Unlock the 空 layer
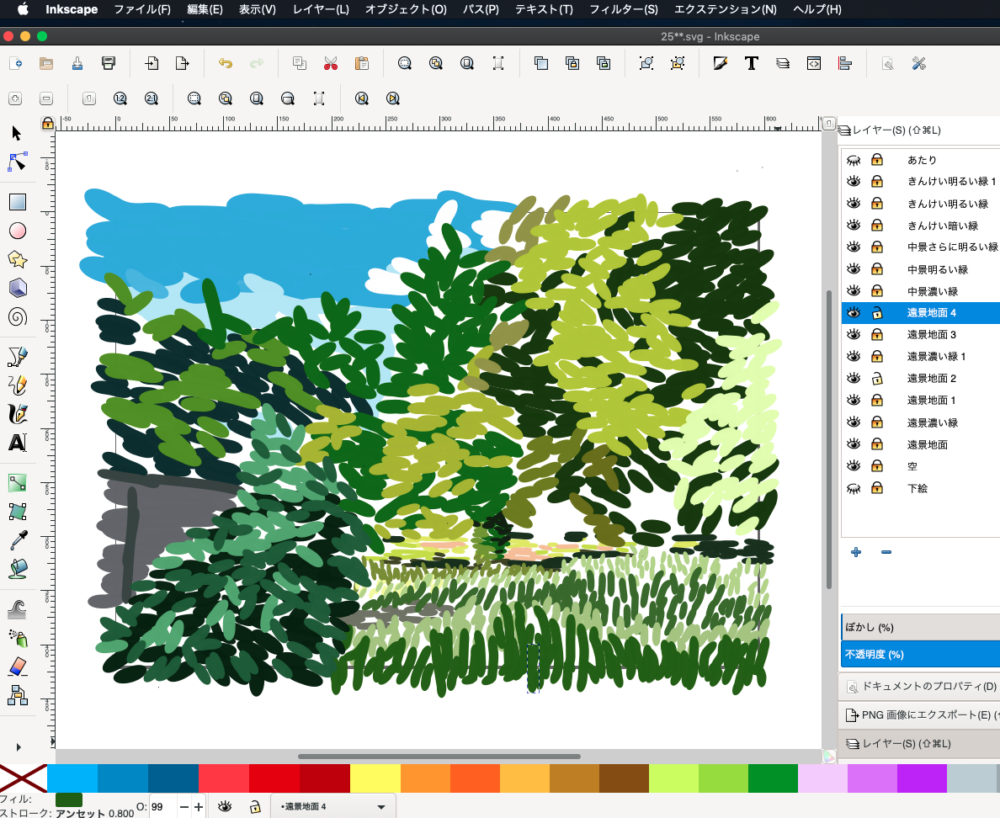 coord(878,466)
